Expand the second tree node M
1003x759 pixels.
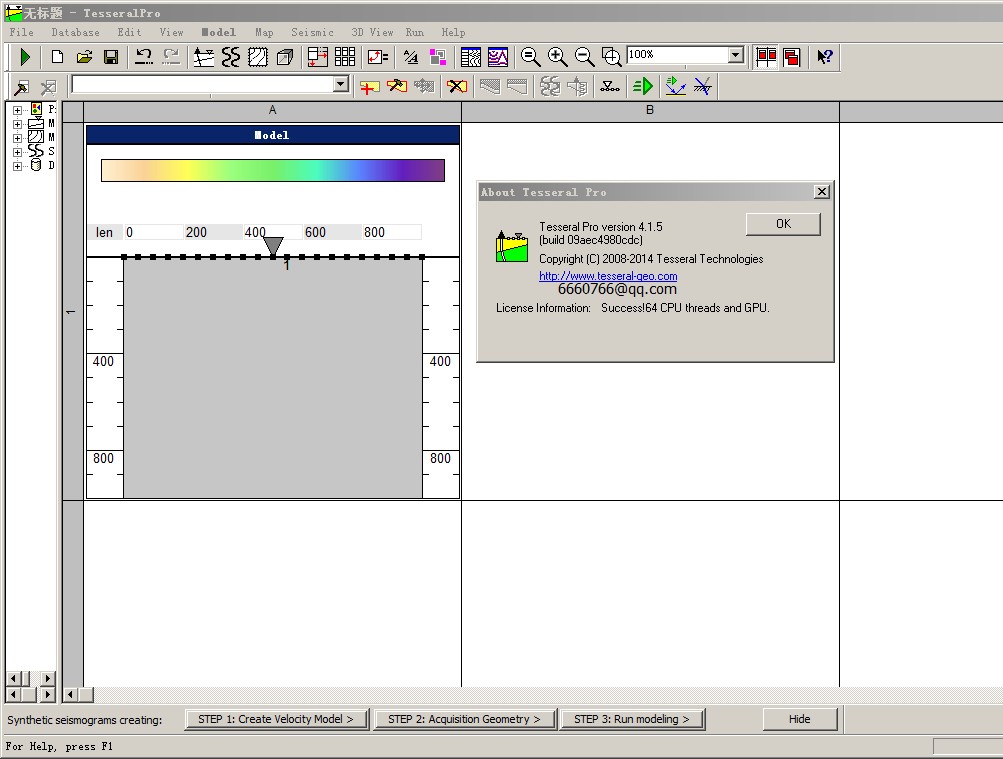point(17,124)
